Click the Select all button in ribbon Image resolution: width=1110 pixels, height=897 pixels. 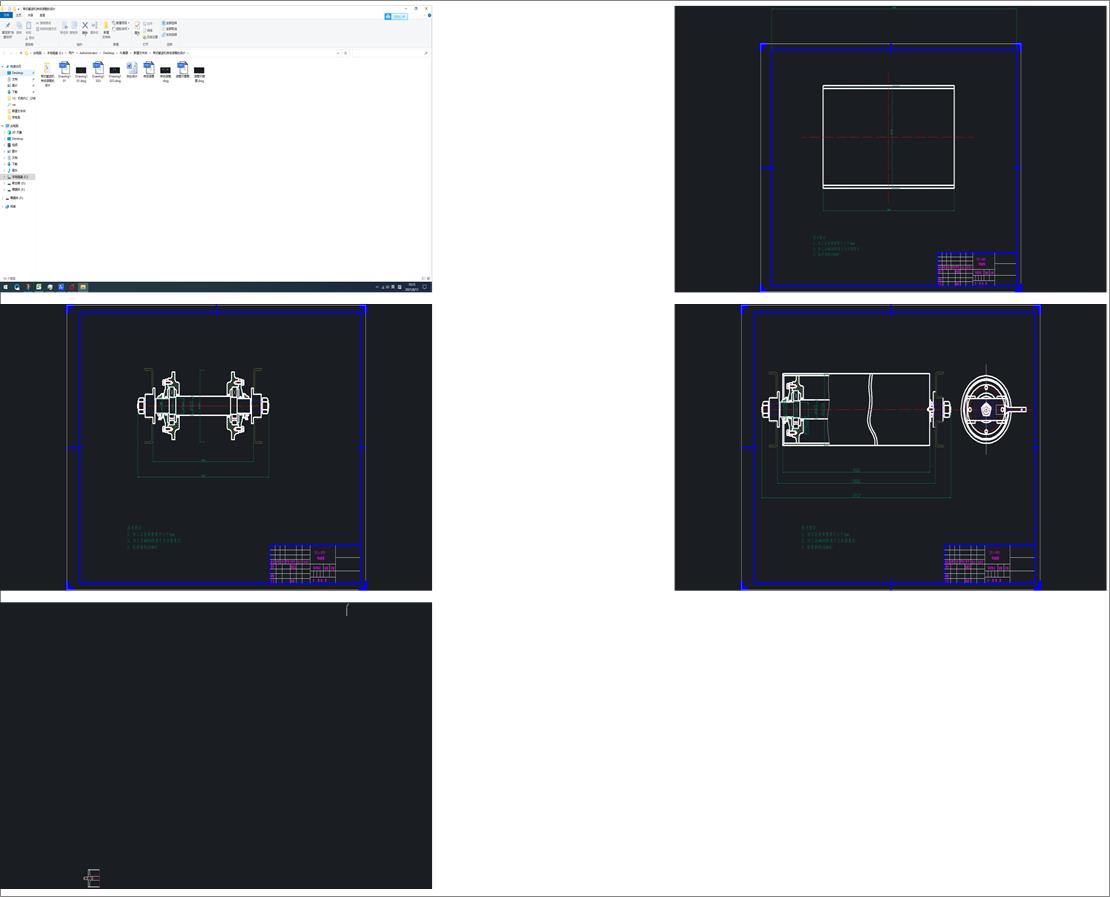pyautogui.click(x=169, y=23)
